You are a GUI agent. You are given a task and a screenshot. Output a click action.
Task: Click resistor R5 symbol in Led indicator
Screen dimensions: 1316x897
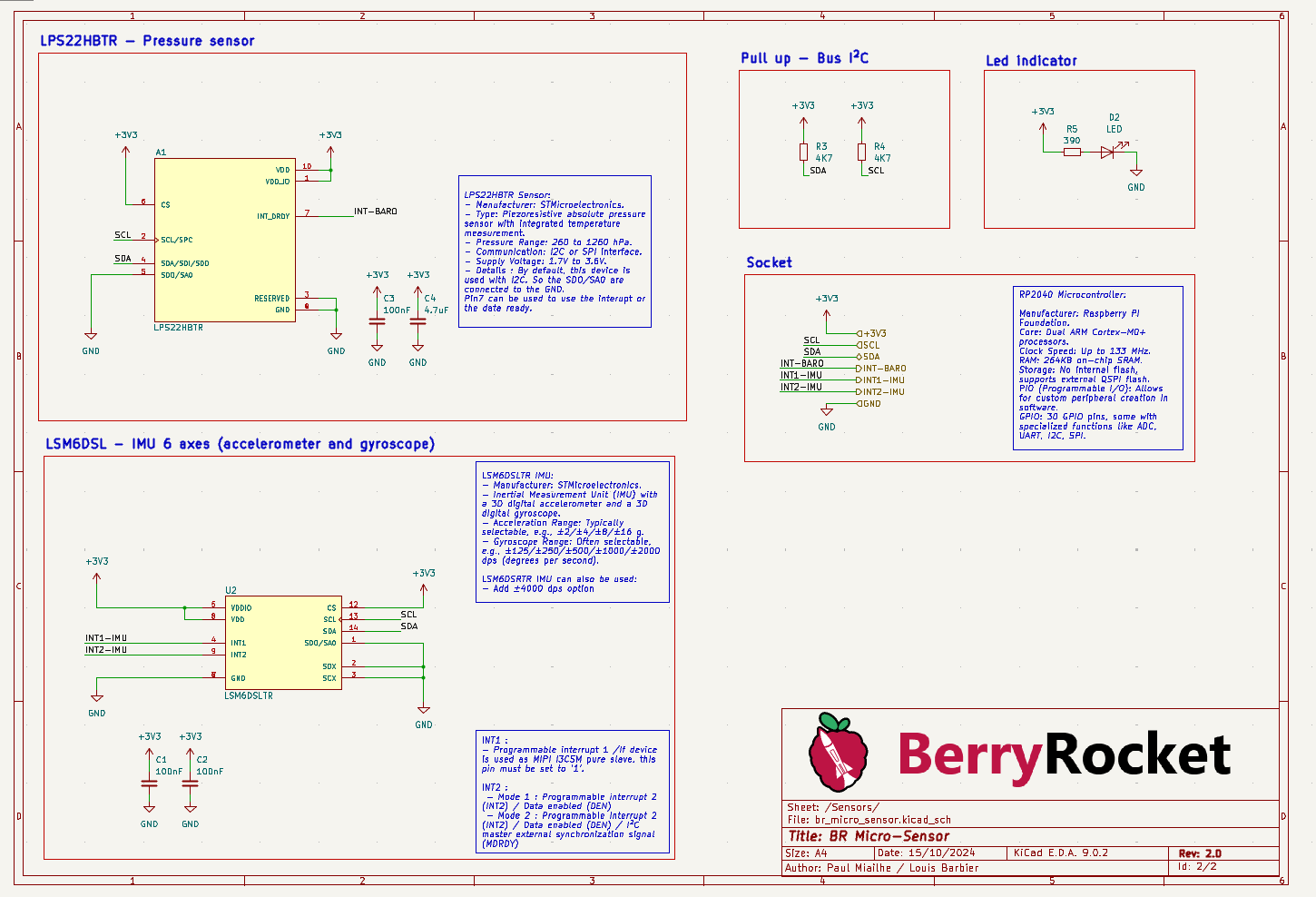(1072, 153)
